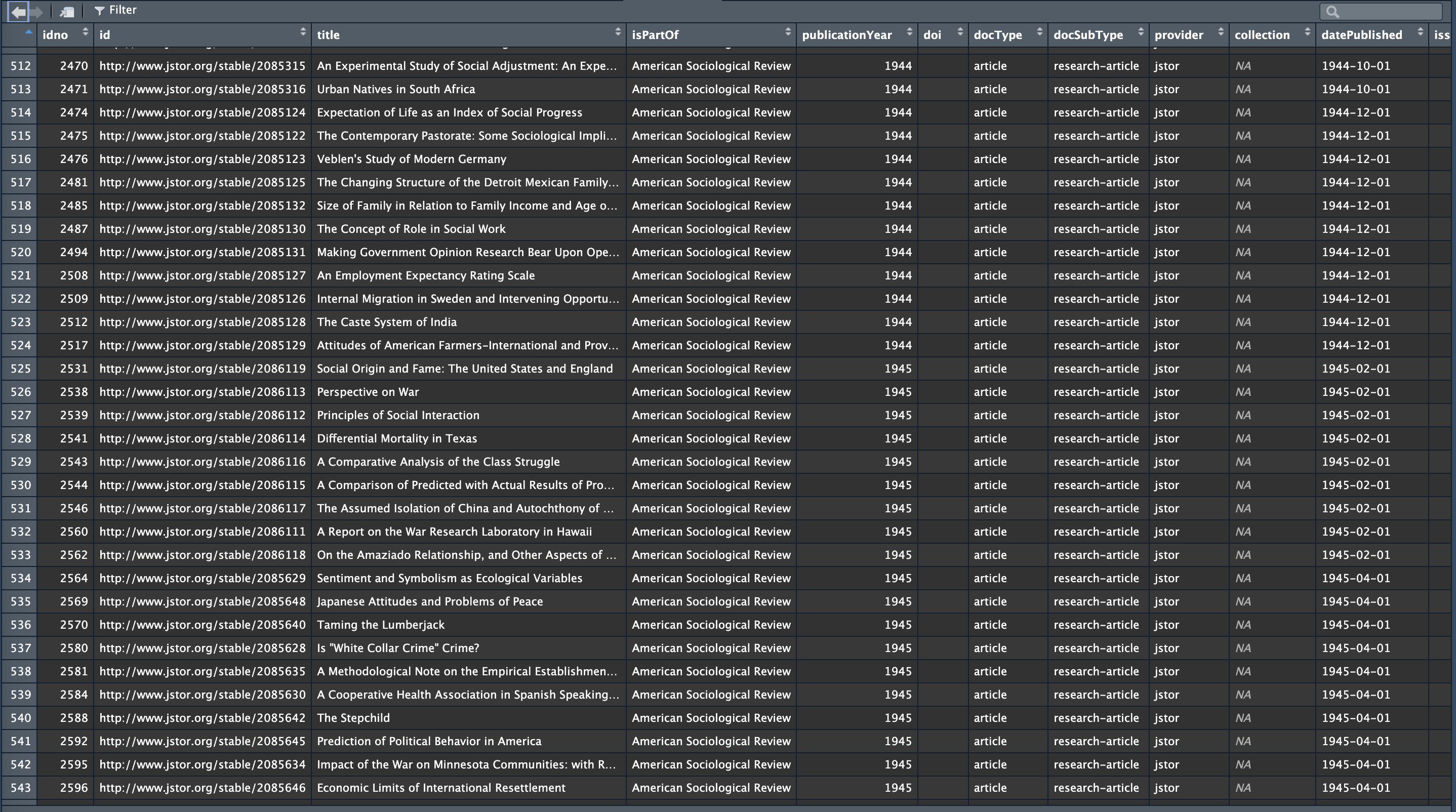Image resolution: width=1456 pixels, height=812 pixels.
Task: Click the docSubType column header
Action: (x=1087, y=35)
